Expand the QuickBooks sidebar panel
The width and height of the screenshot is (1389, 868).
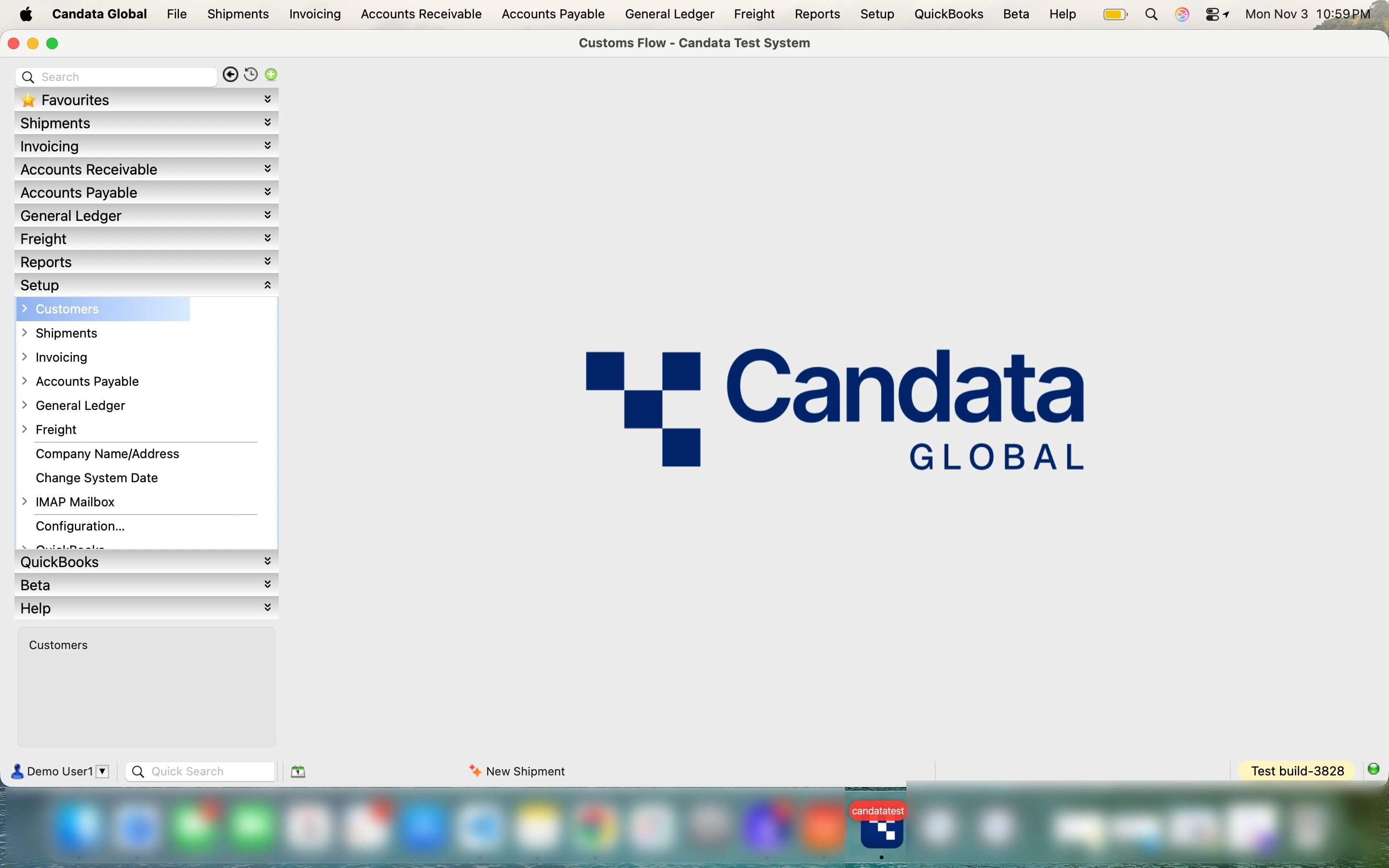point(268,561)
